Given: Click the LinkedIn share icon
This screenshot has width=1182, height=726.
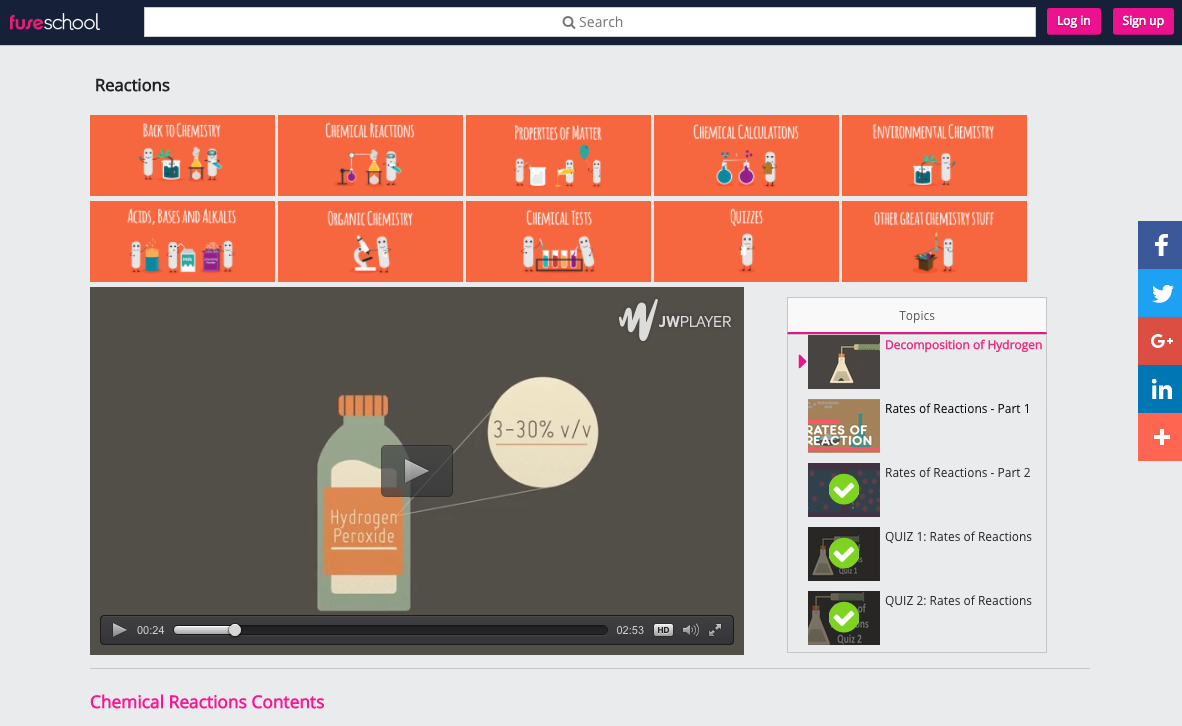Looking at the screenshot, I should click(x=1160, y=389).
